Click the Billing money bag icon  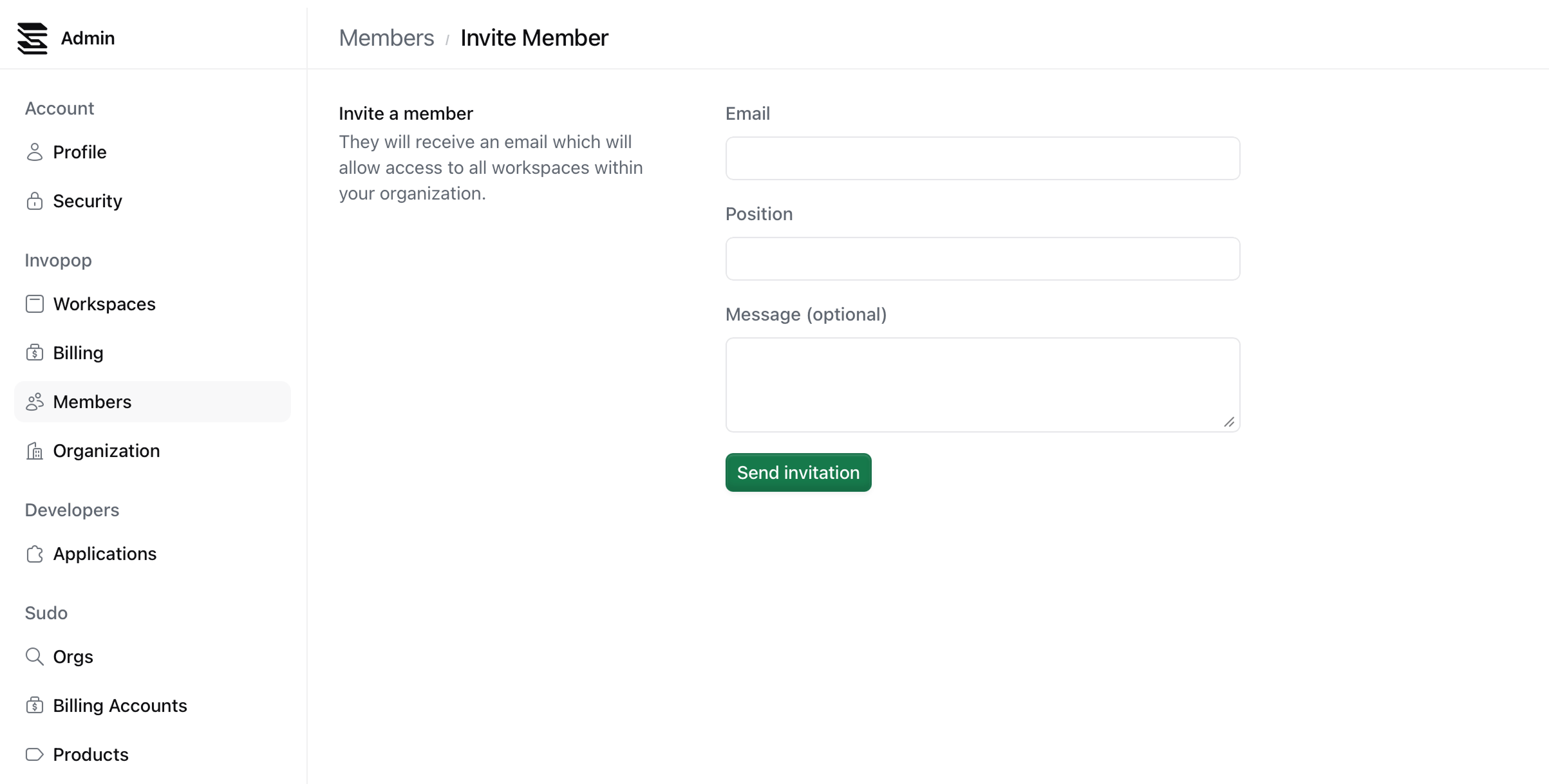pos(35,353)
